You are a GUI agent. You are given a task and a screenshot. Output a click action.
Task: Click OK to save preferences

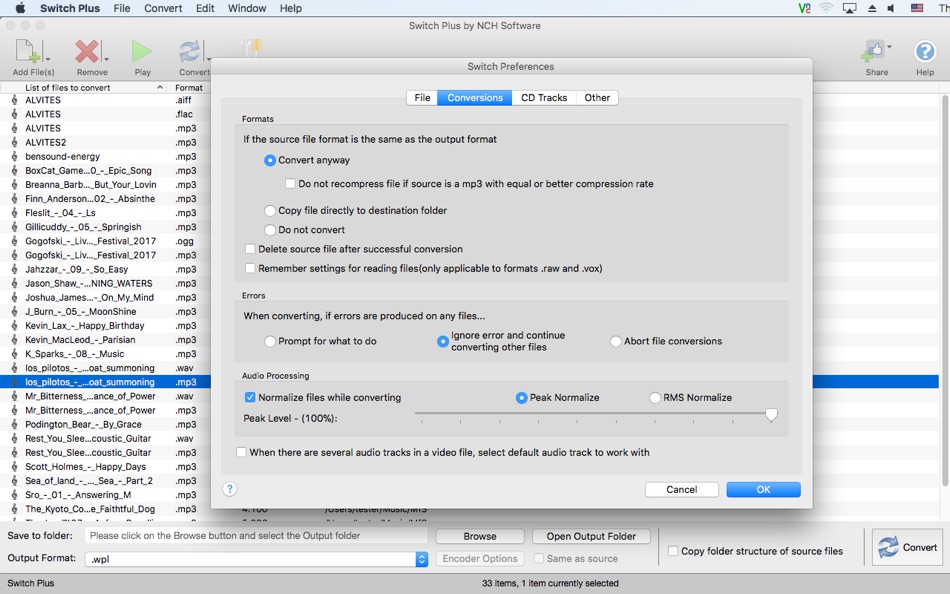pyautogui.click(x=763, y=490)
